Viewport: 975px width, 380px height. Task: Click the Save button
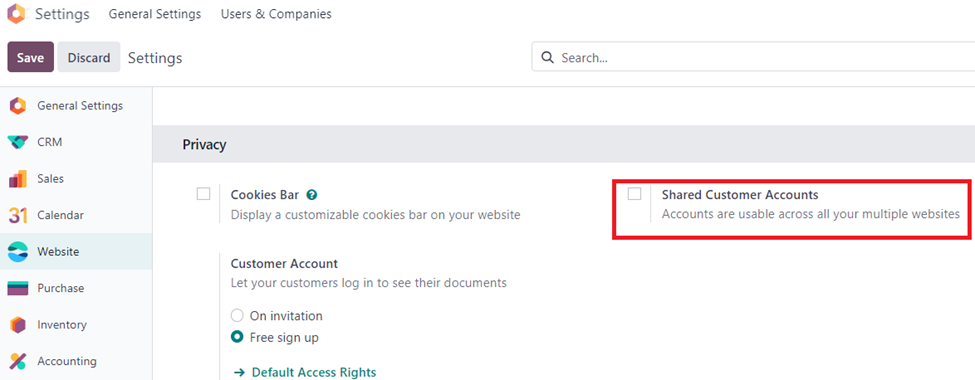30,57
